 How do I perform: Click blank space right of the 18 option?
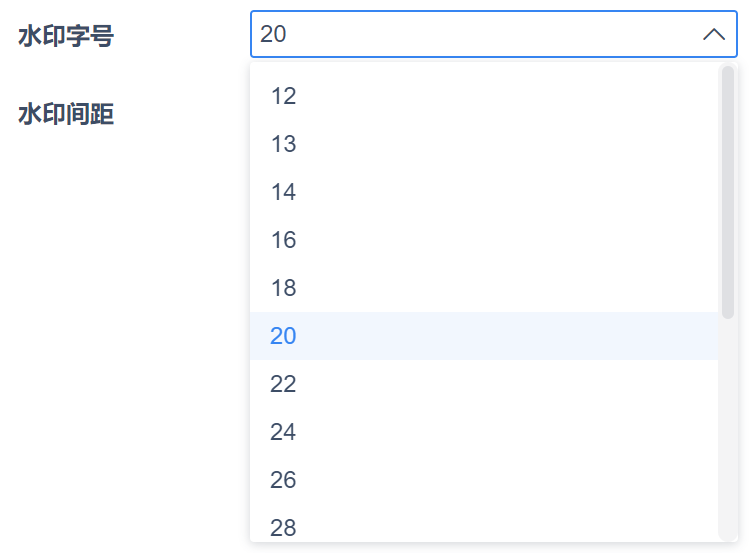(500, 288)
